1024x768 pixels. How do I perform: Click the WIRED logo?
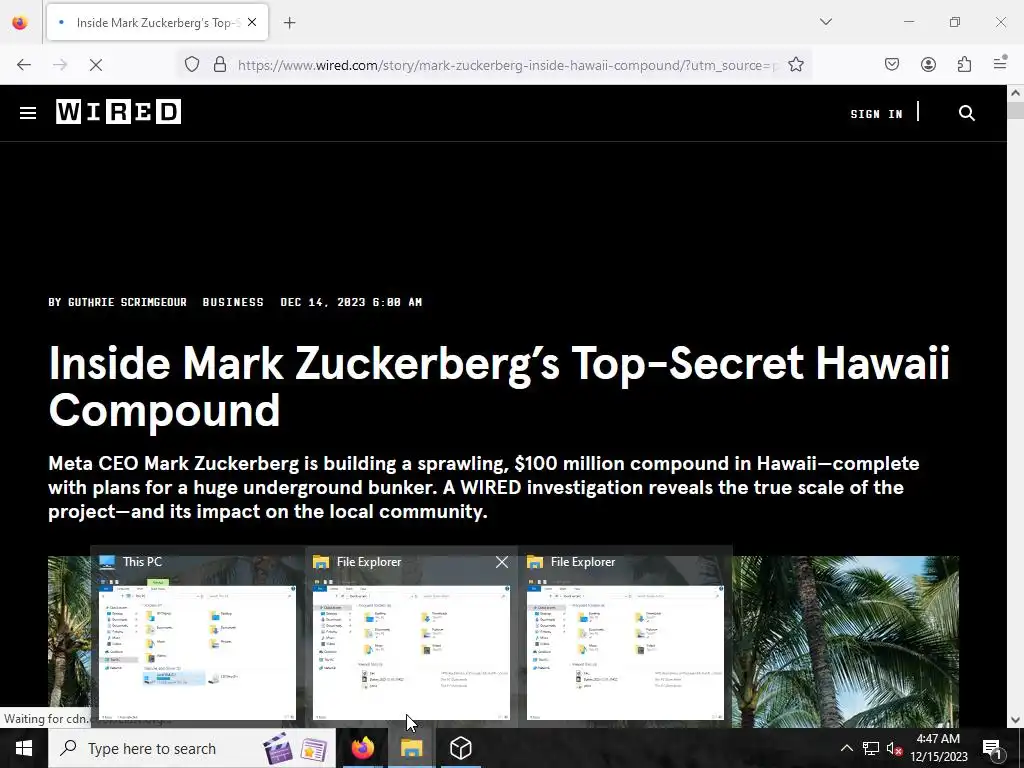click(118, 112)
